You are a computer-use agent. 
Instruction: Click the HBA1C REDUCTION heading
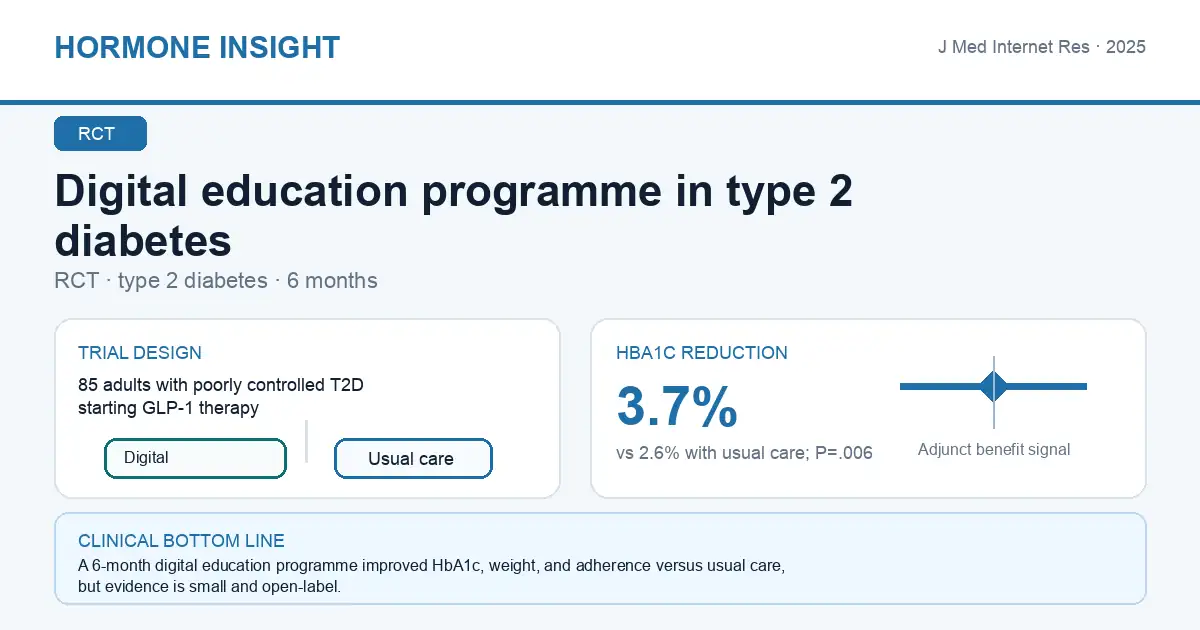point(702,353)
